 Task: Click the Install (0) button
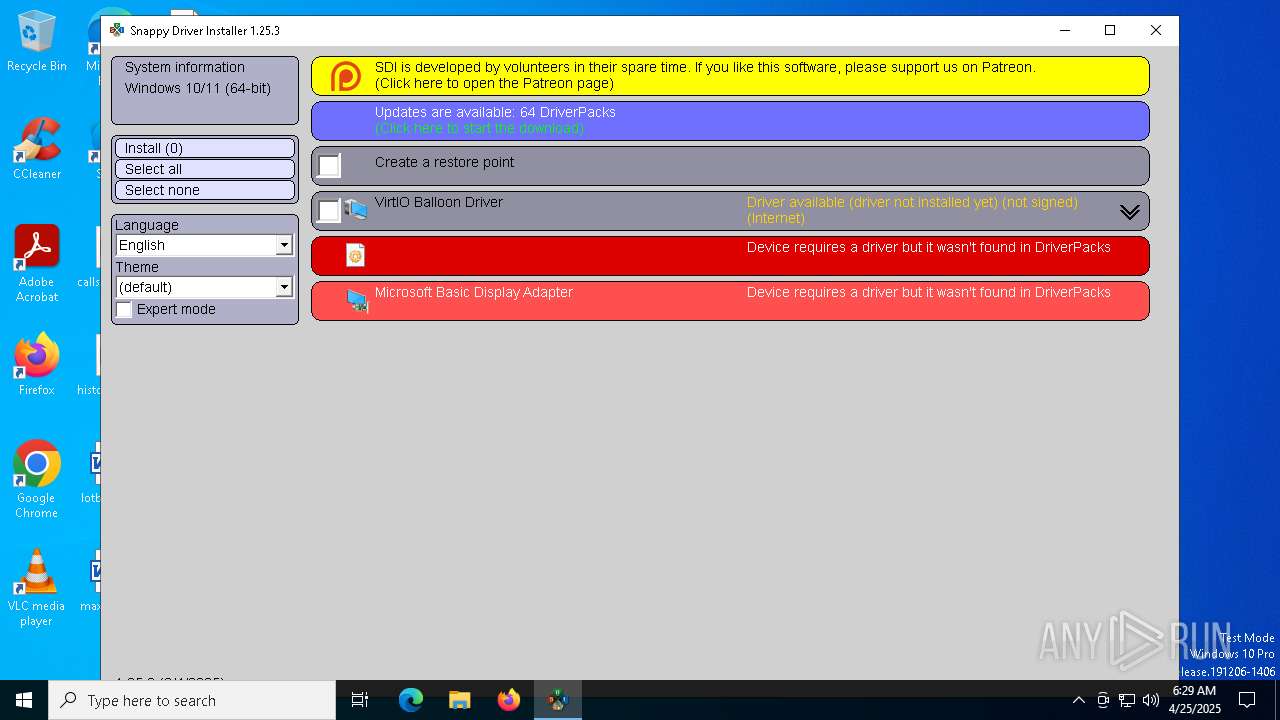coord(205,148)
